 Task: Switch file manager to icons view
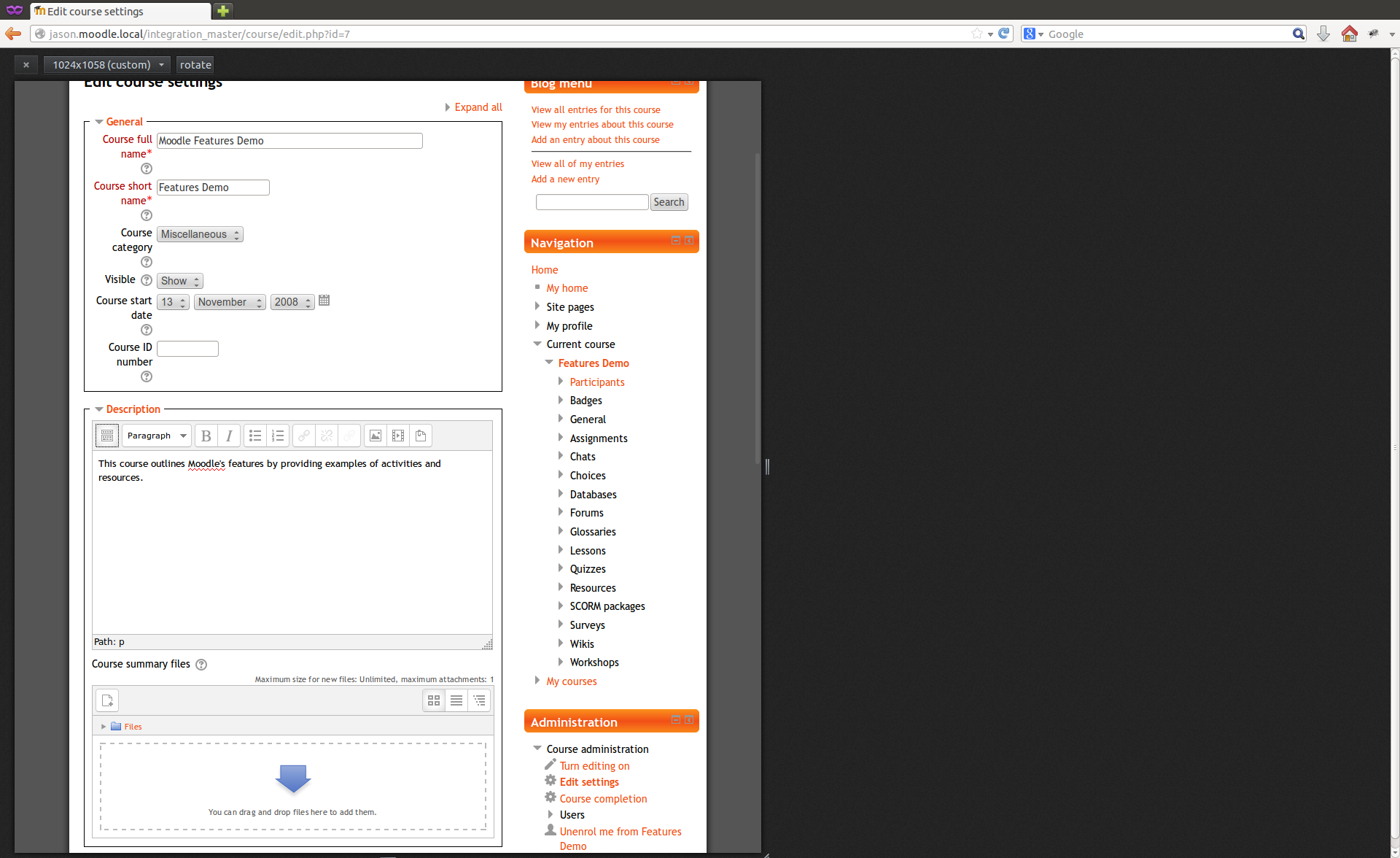tap(434, 700)
